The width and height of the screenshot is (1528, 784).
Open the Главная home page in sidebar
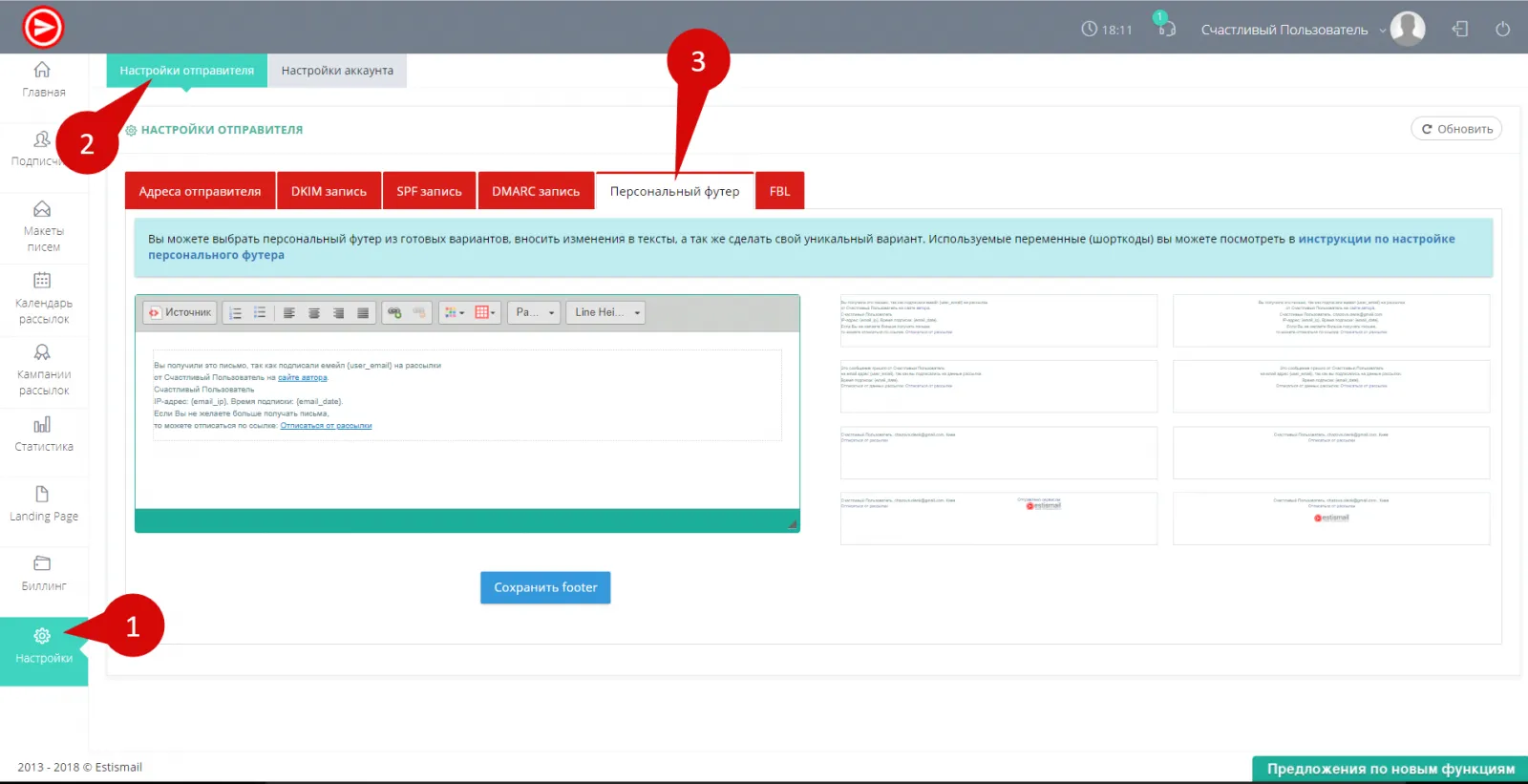click(x=43, y=79)
